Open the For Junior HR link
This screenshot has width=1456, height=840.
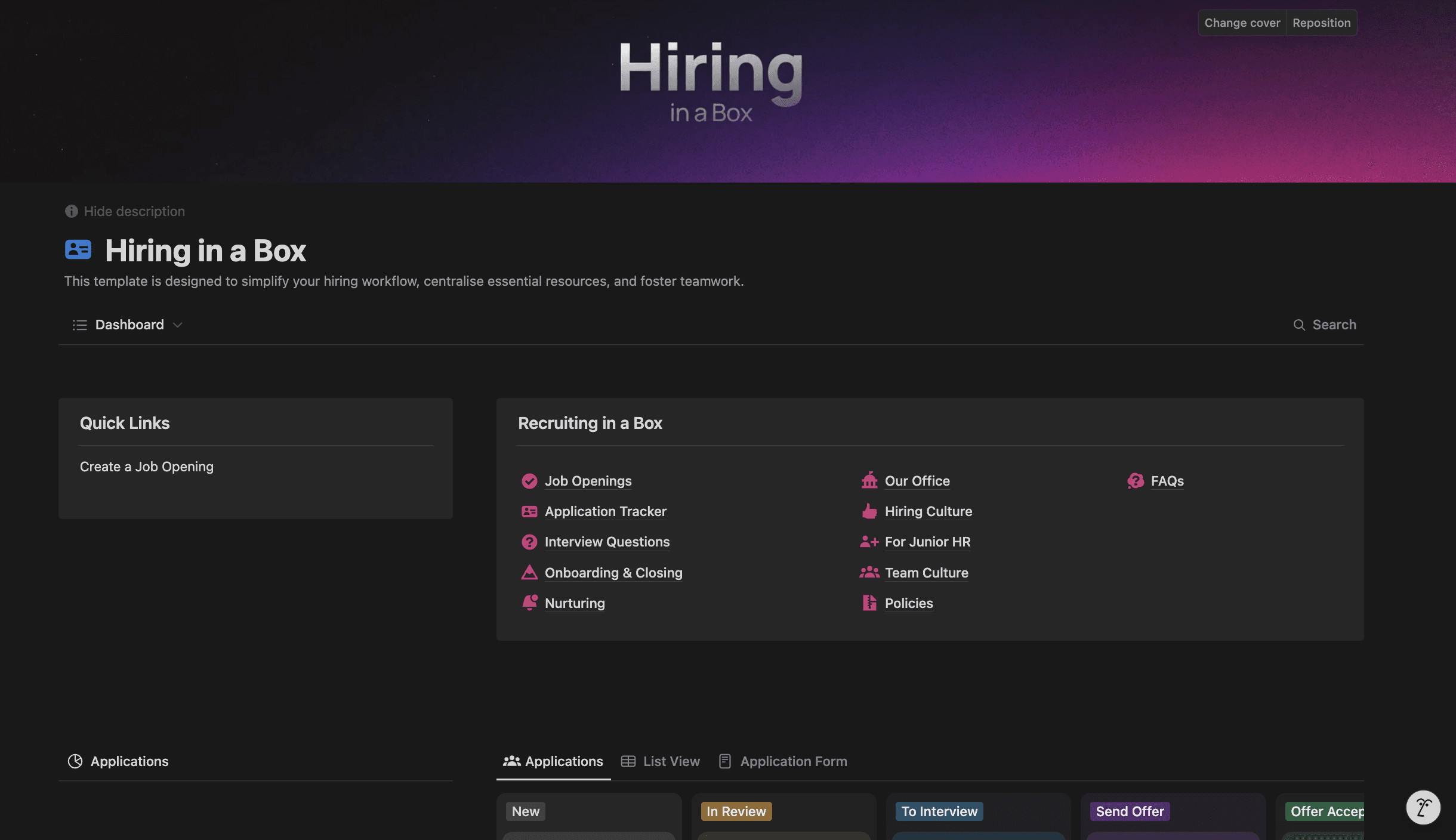click(928, 542)
